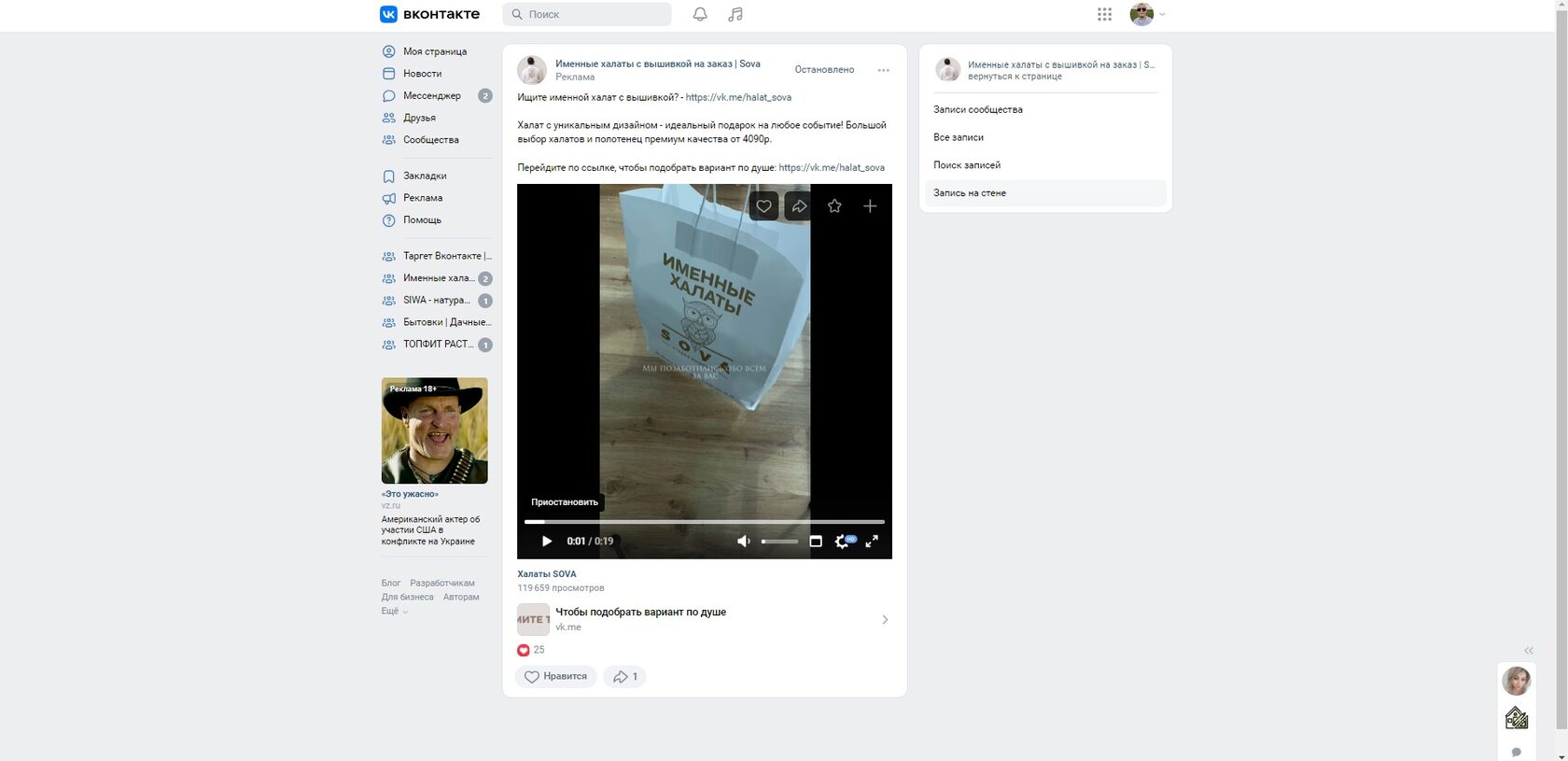Click the Реклама 18+ ad image
The width and height of the screenshot is (1568, 761).
click(434, 430)
